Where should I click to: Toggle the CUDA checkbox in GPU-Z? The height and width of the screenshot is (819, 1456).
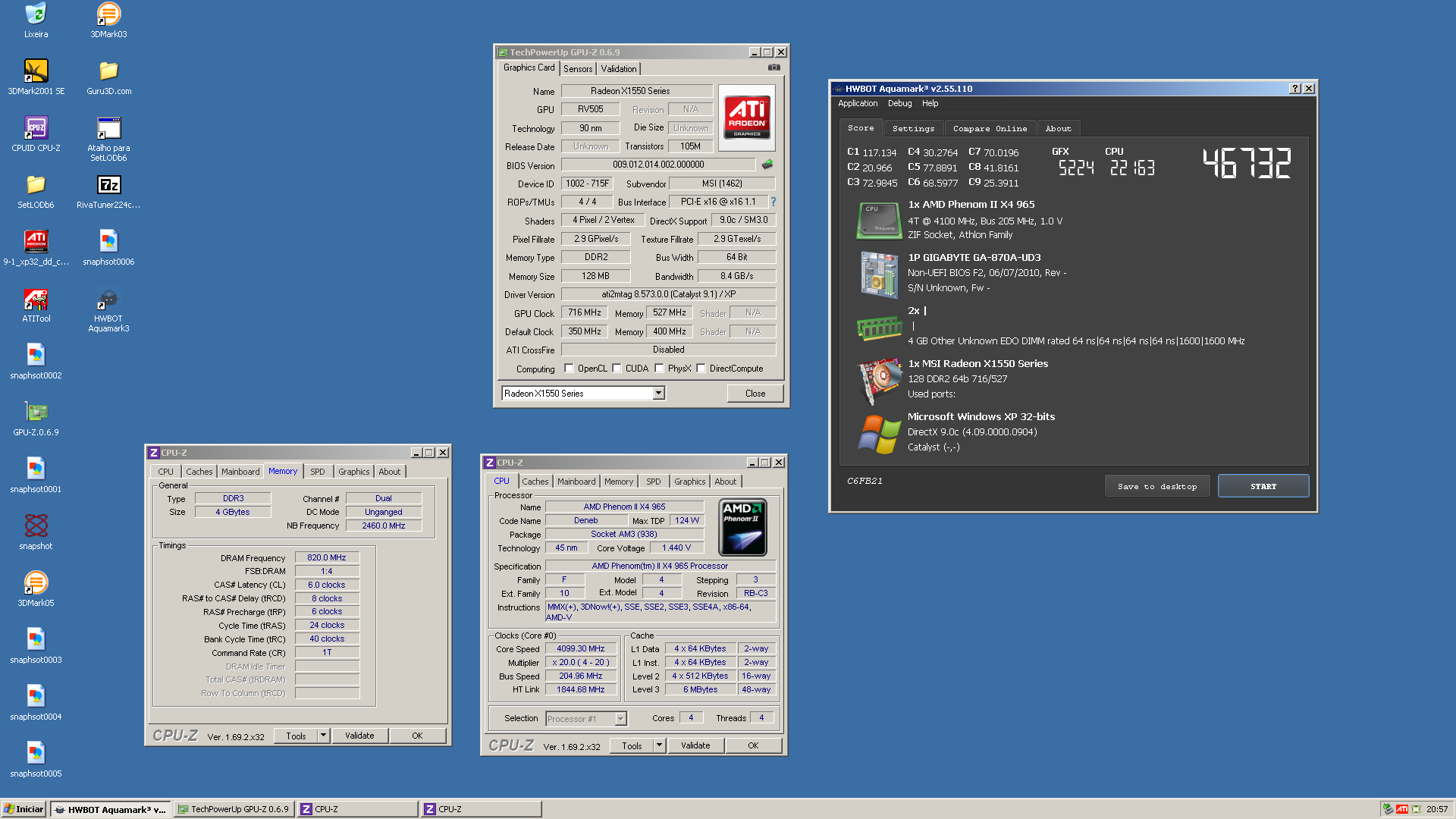point(617,369)
